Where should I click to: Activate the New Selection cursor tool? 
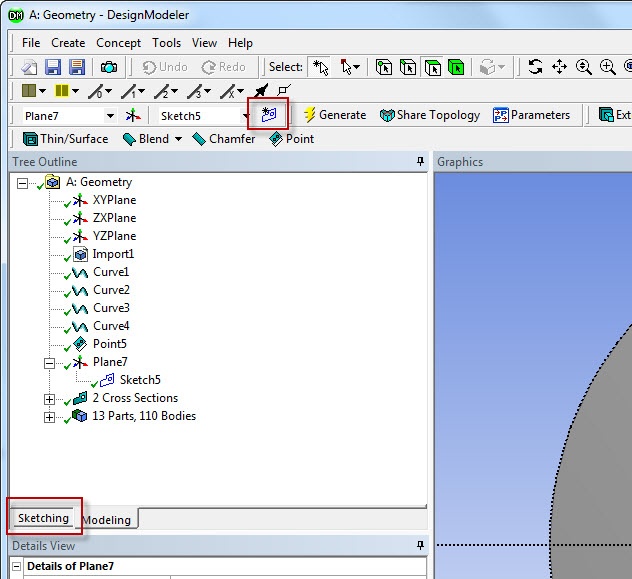(320, 67)
